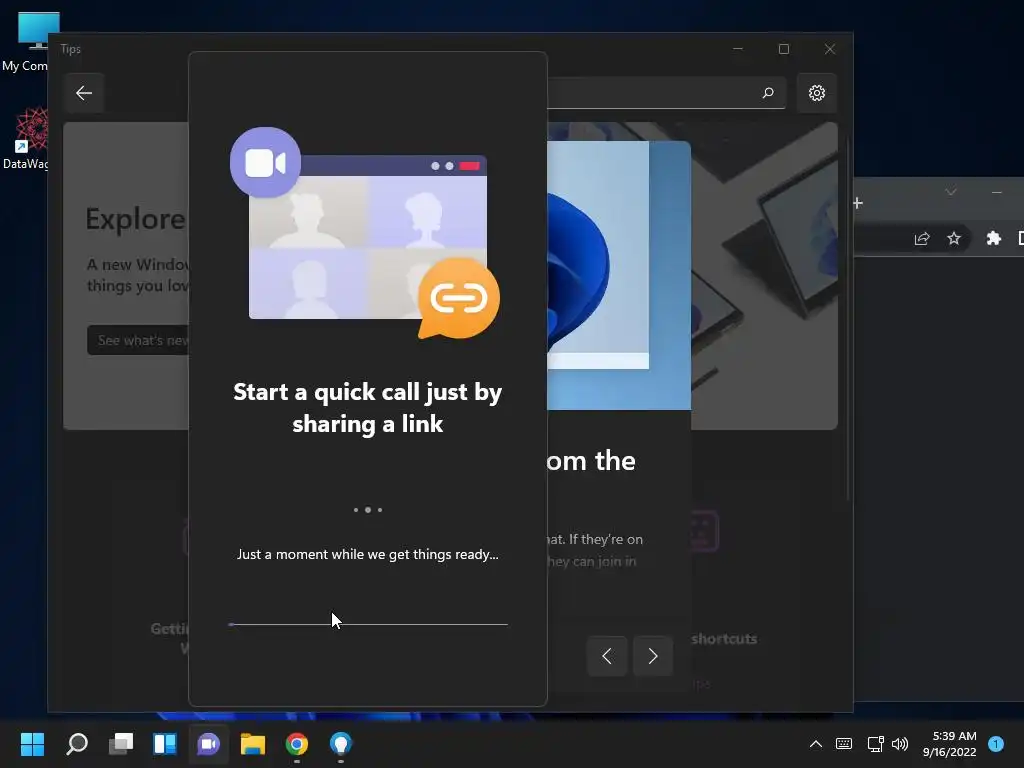
Task: Switch to Tips app taskbar icon
Action: pos(340,744)
